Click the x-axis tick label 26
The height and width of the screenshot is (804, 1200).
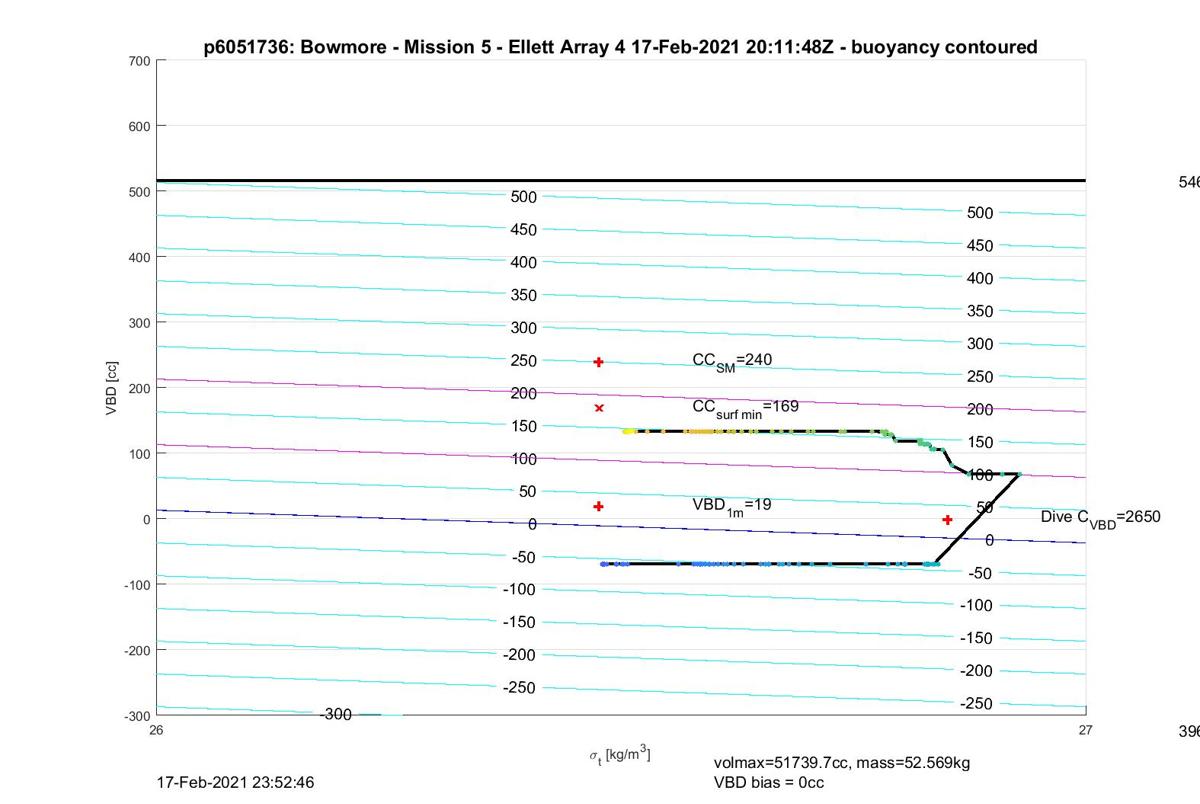pos(156,730)
